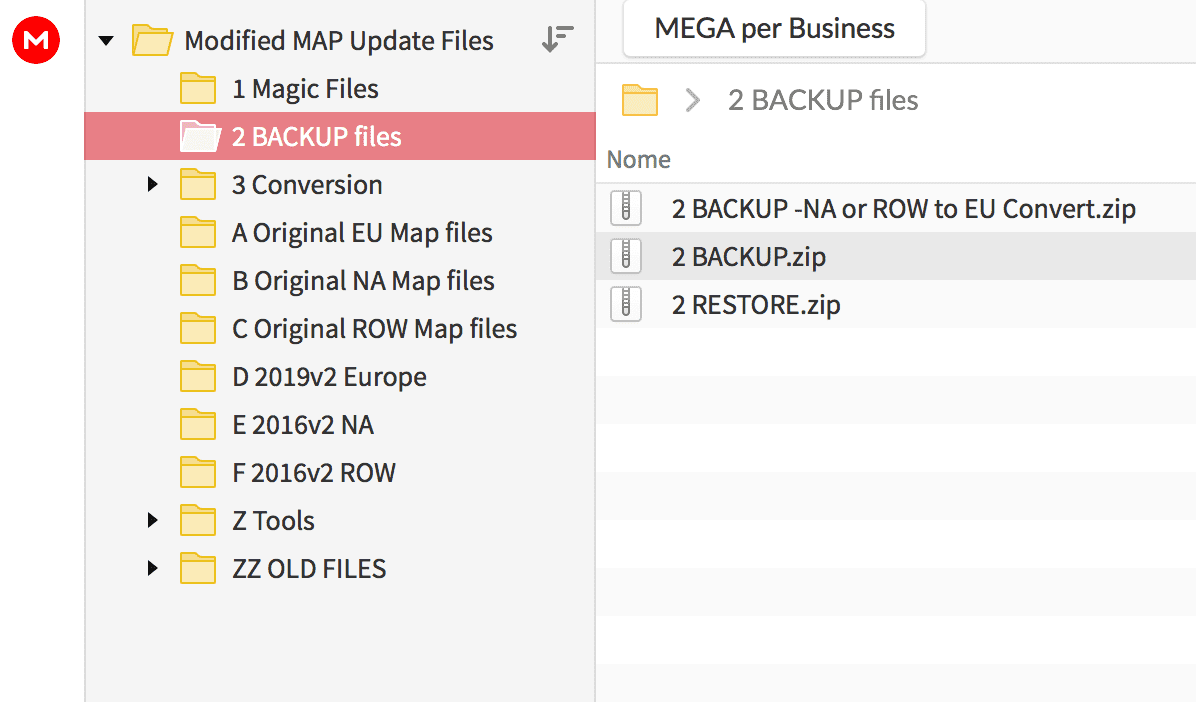This screenshot has width=1196, height=702.
Task: Click zip icon of NA or ROW to EU Convert
Action: point(625,209)
